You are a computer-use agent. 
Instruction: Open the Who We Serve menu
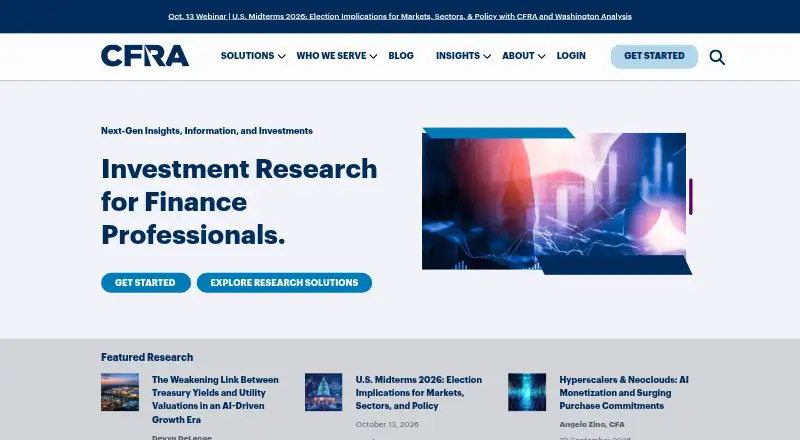point(331,56)
